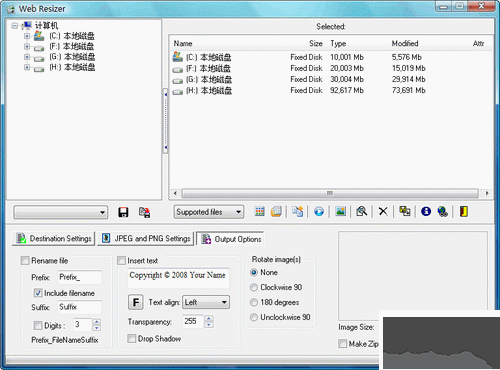Enable Drop Shadow checkbox
Image resolution: width=500 pixels, height=370 pixels.
pyautogui.click(x=132, y=339)
